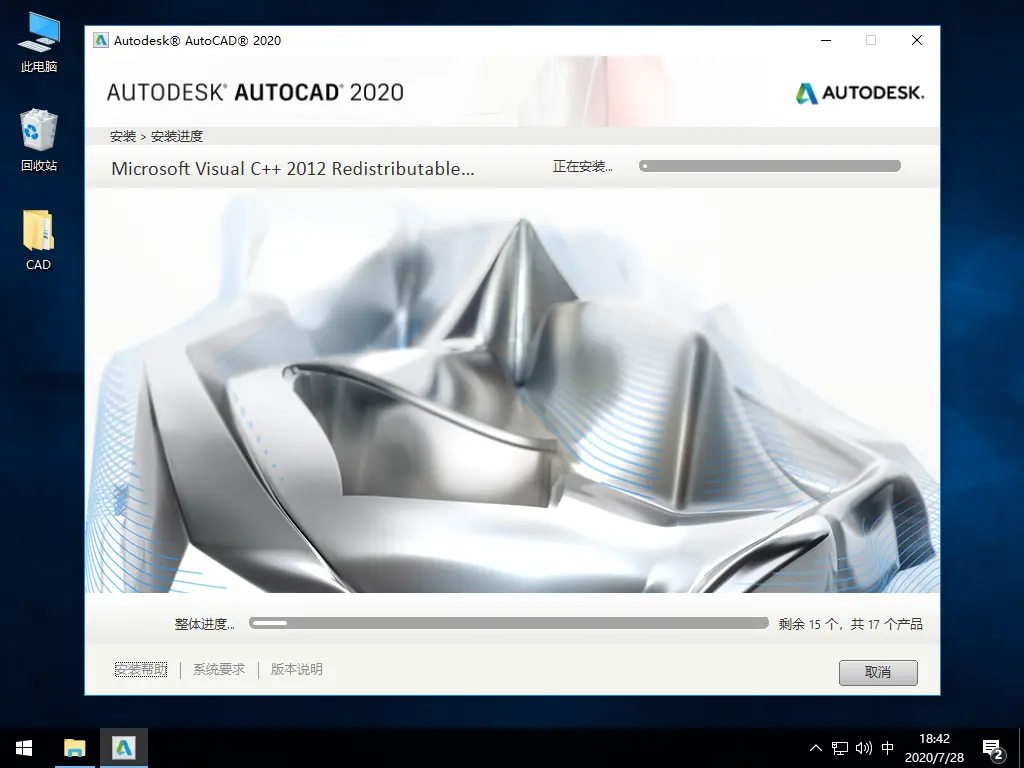Open the network status tray icon

[840, 748]
